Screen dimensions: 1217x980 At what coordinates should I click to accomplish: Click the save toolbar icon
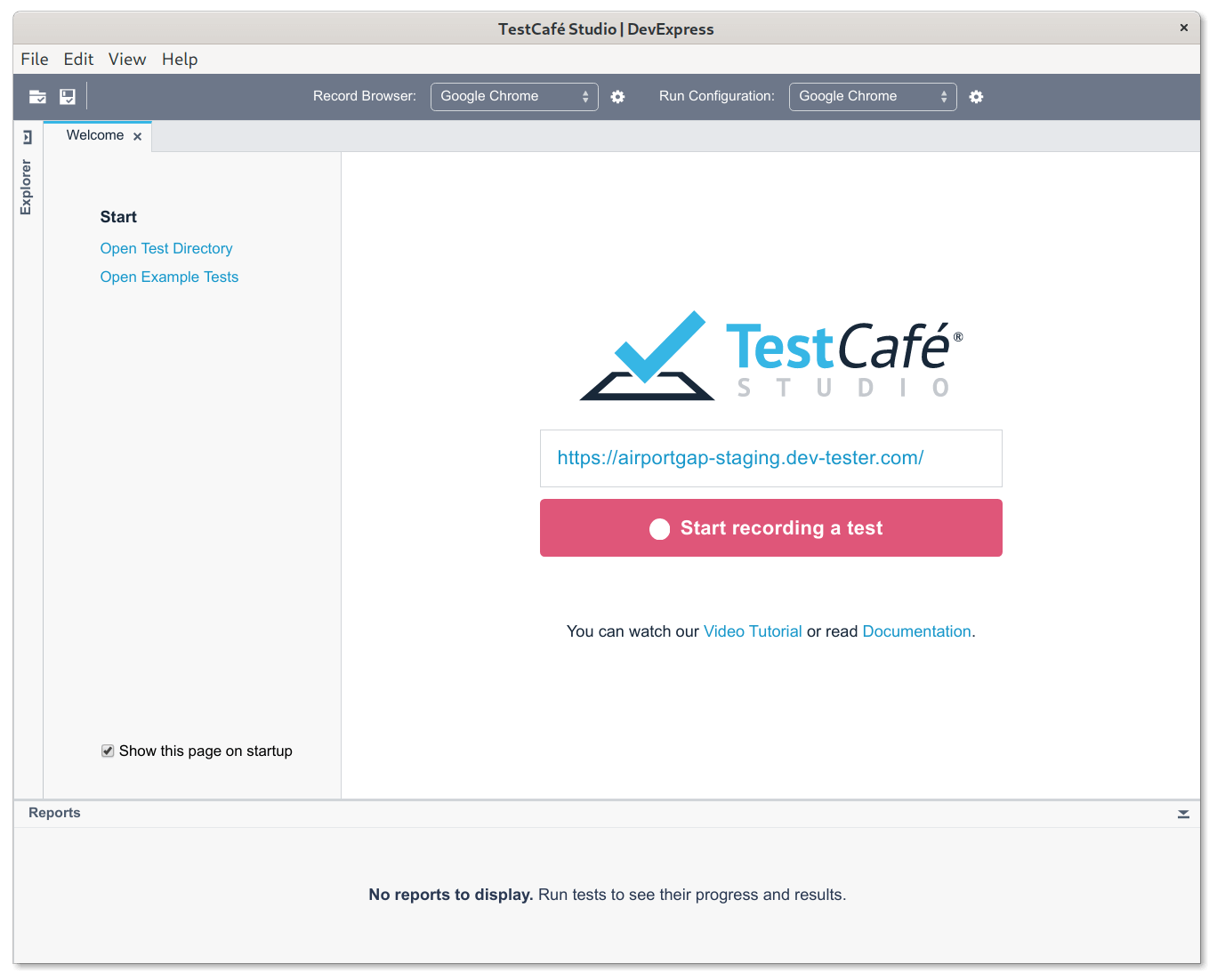(68, 97)
